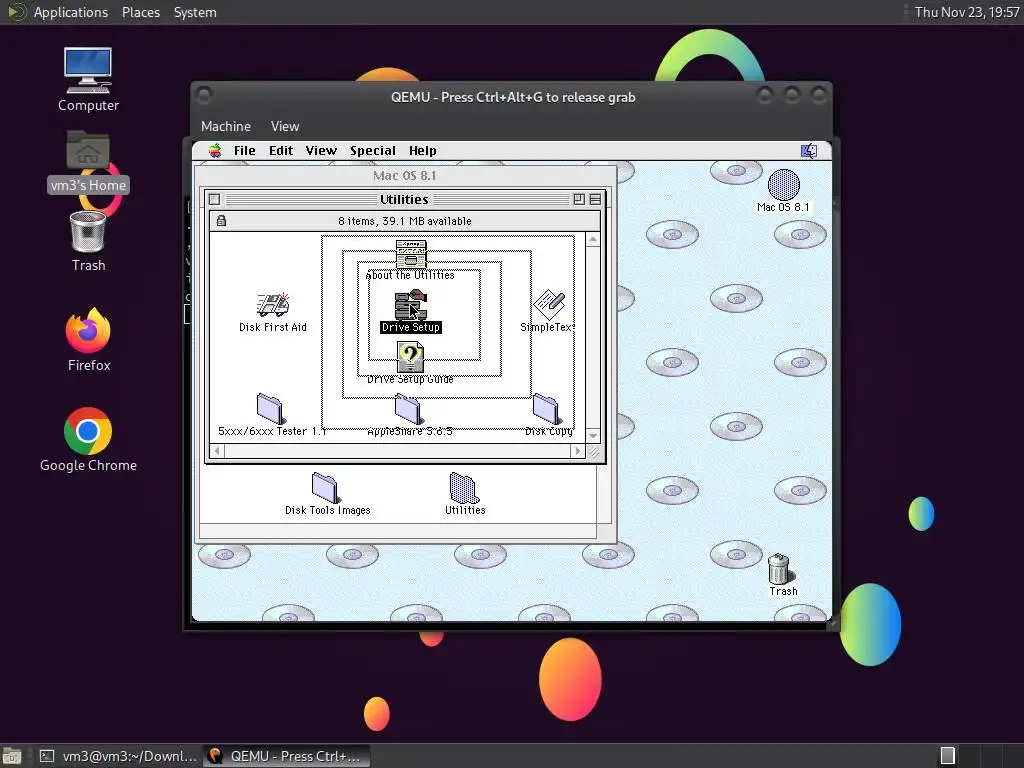Click the '8 items, 39.1 MB available' status text
1024x768 pixels.
click(x=405, y=221)
